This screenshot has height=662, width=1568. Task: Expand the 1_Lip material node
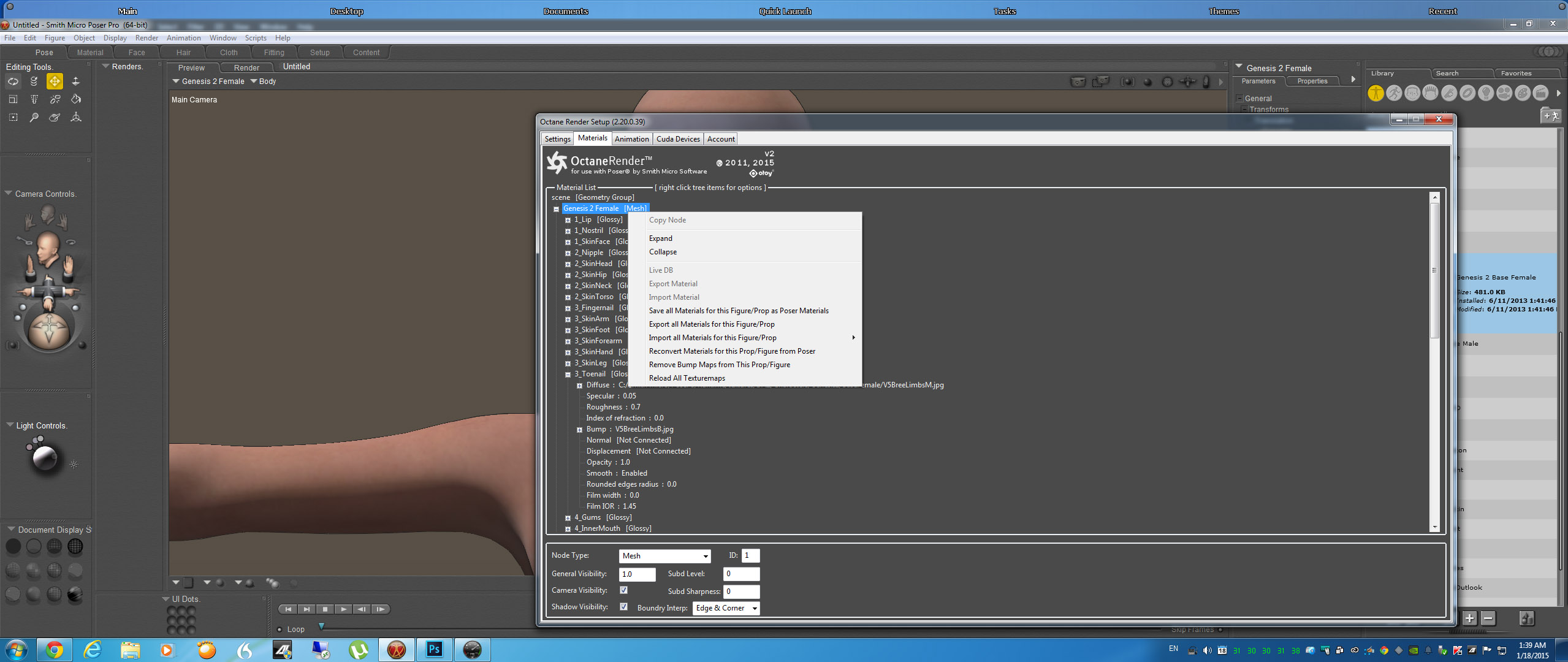568,220
